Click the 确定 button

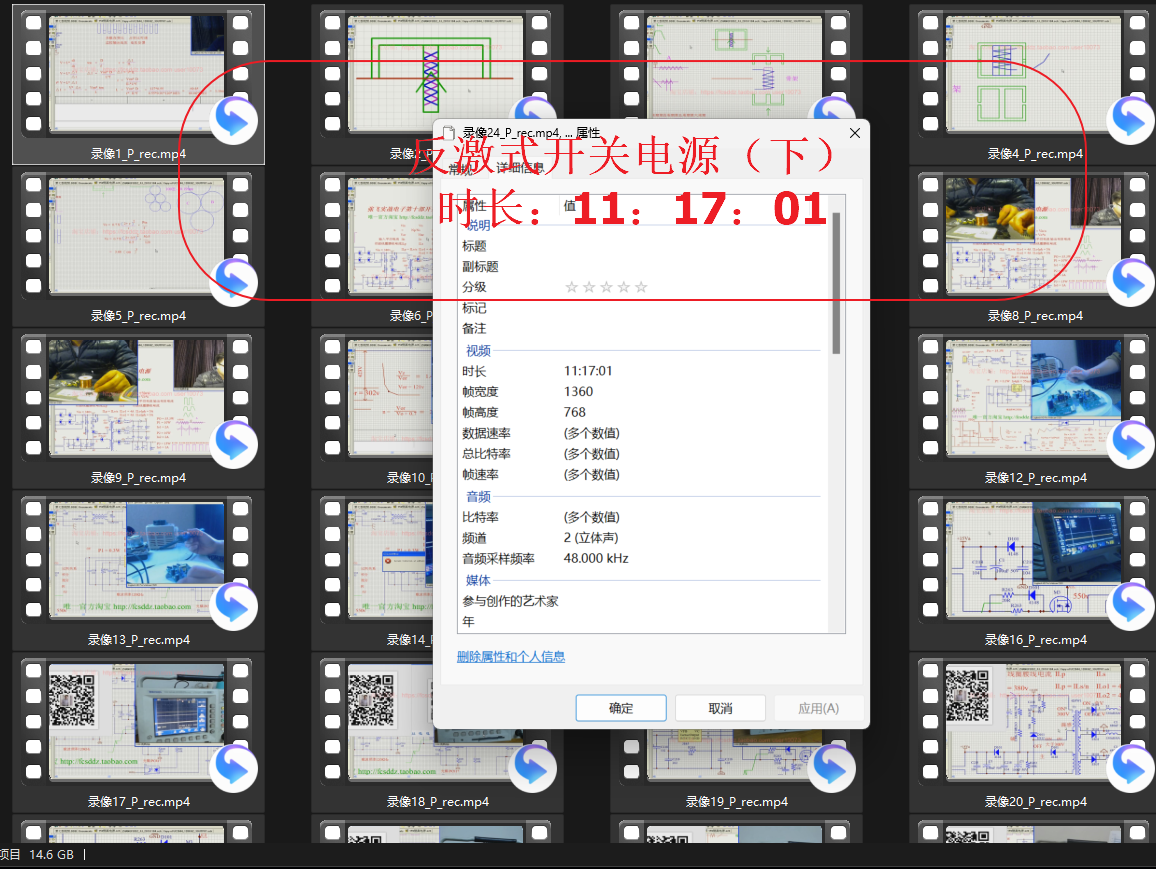click(x=621, y=708)
